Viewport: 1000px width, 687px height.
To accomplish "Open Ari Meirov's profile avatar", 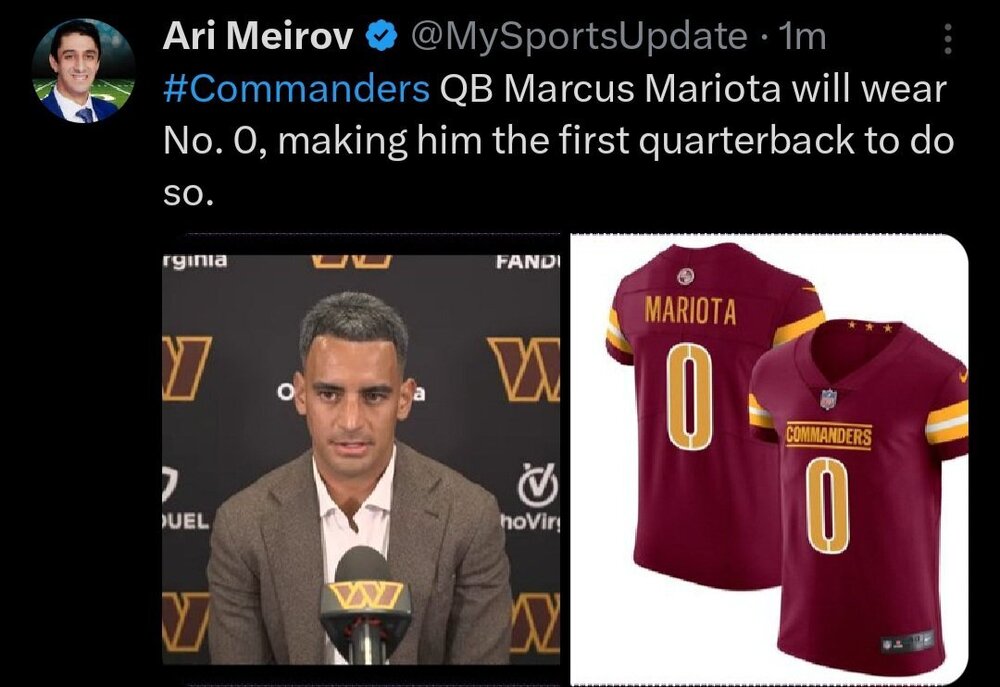I will 83,71.
